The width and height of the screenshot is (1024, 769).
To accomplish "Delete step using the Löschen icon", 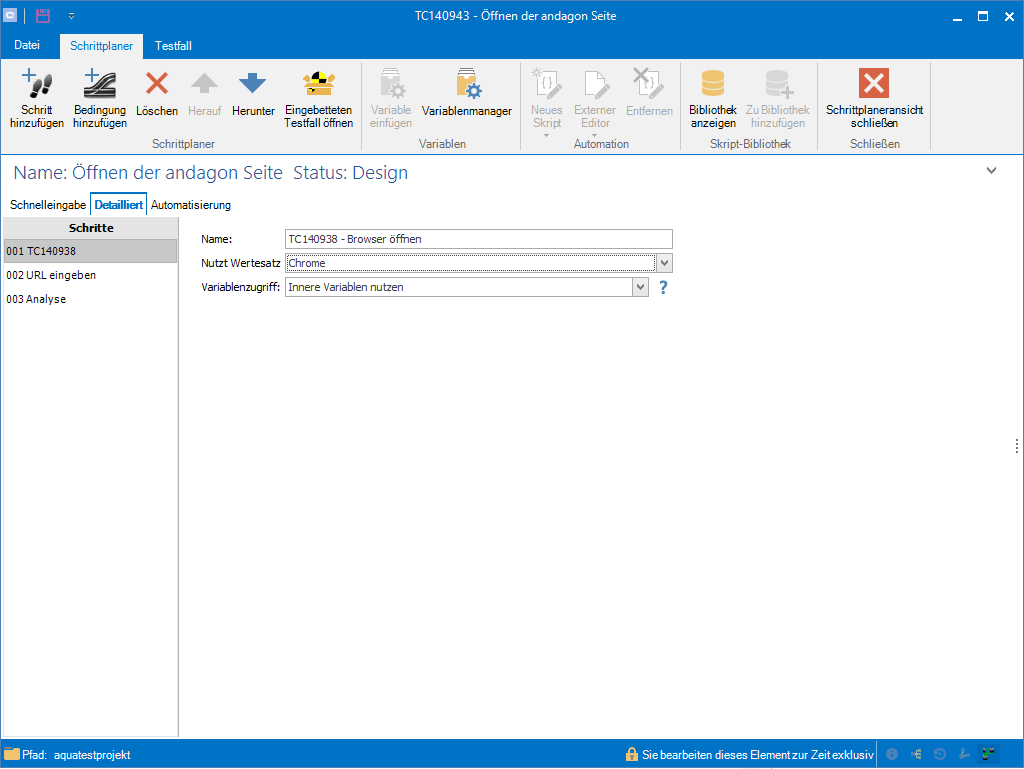I will (x=157, y=85).
